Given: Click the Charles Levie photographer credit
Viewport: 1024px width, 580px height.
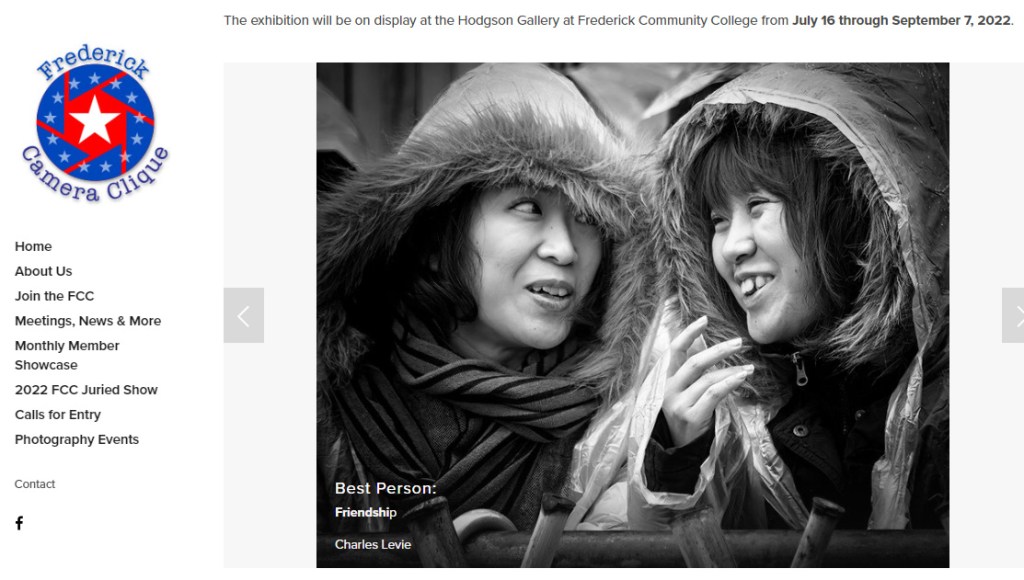Looking at the screenshot, I should 373,544.
